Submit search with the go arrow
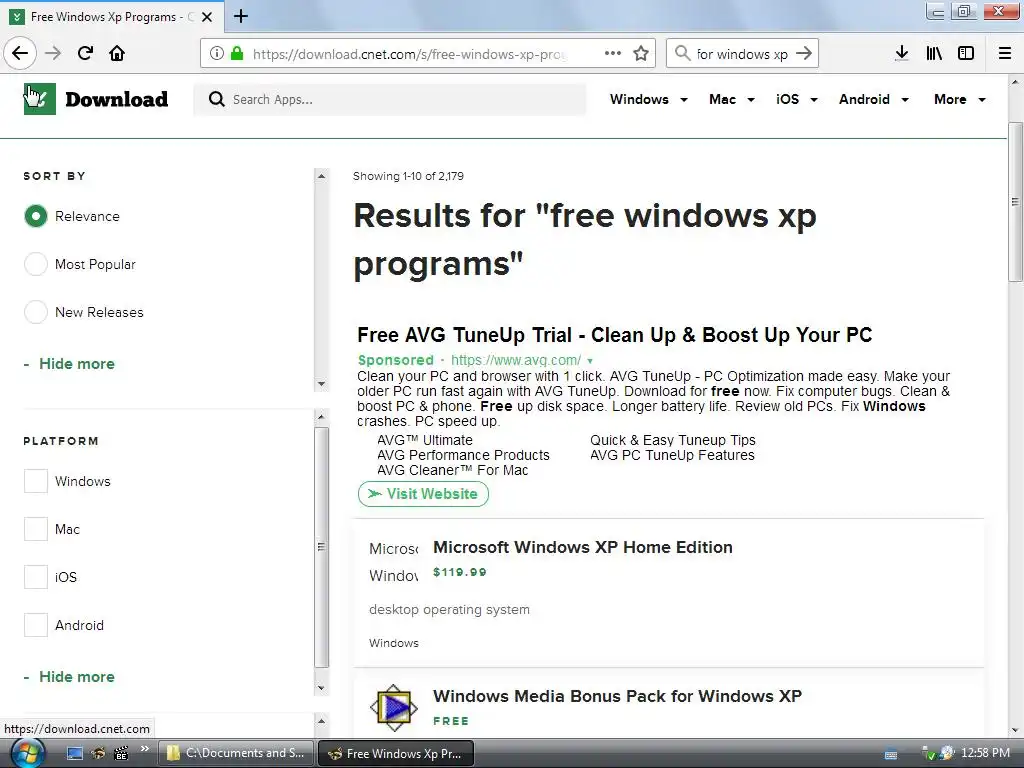1024x768 pixels. pos(804,53)
